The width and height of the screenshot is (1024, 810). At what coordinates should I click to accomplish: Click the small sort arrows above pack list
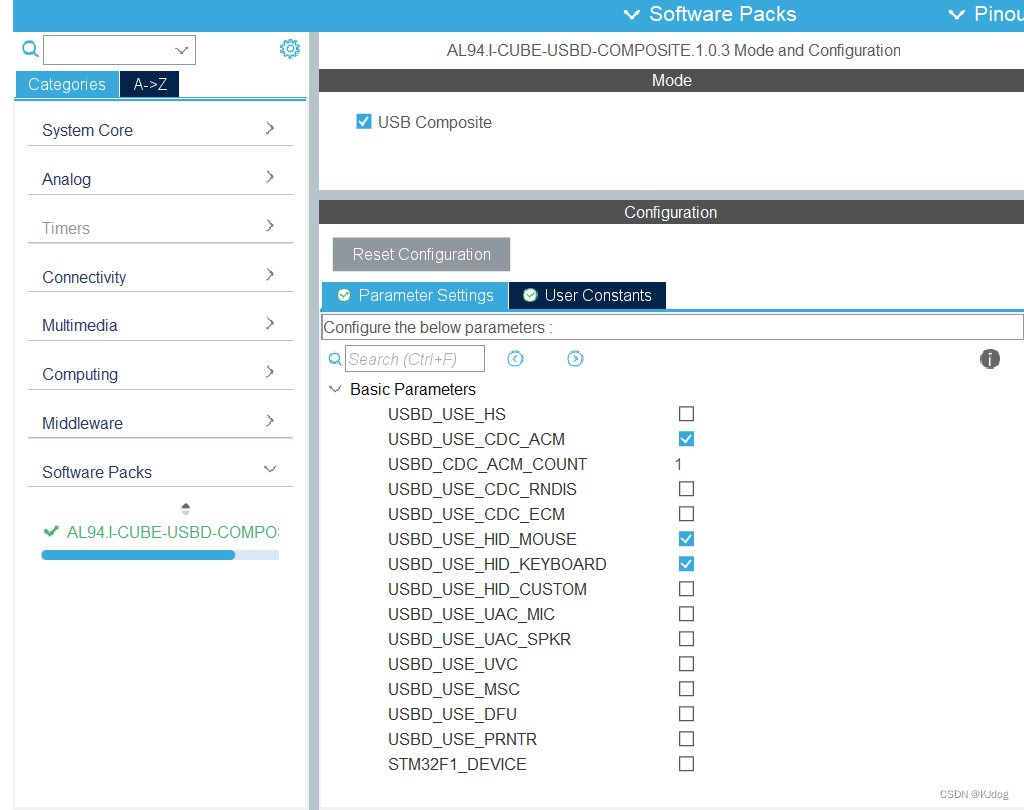point(185,509)
